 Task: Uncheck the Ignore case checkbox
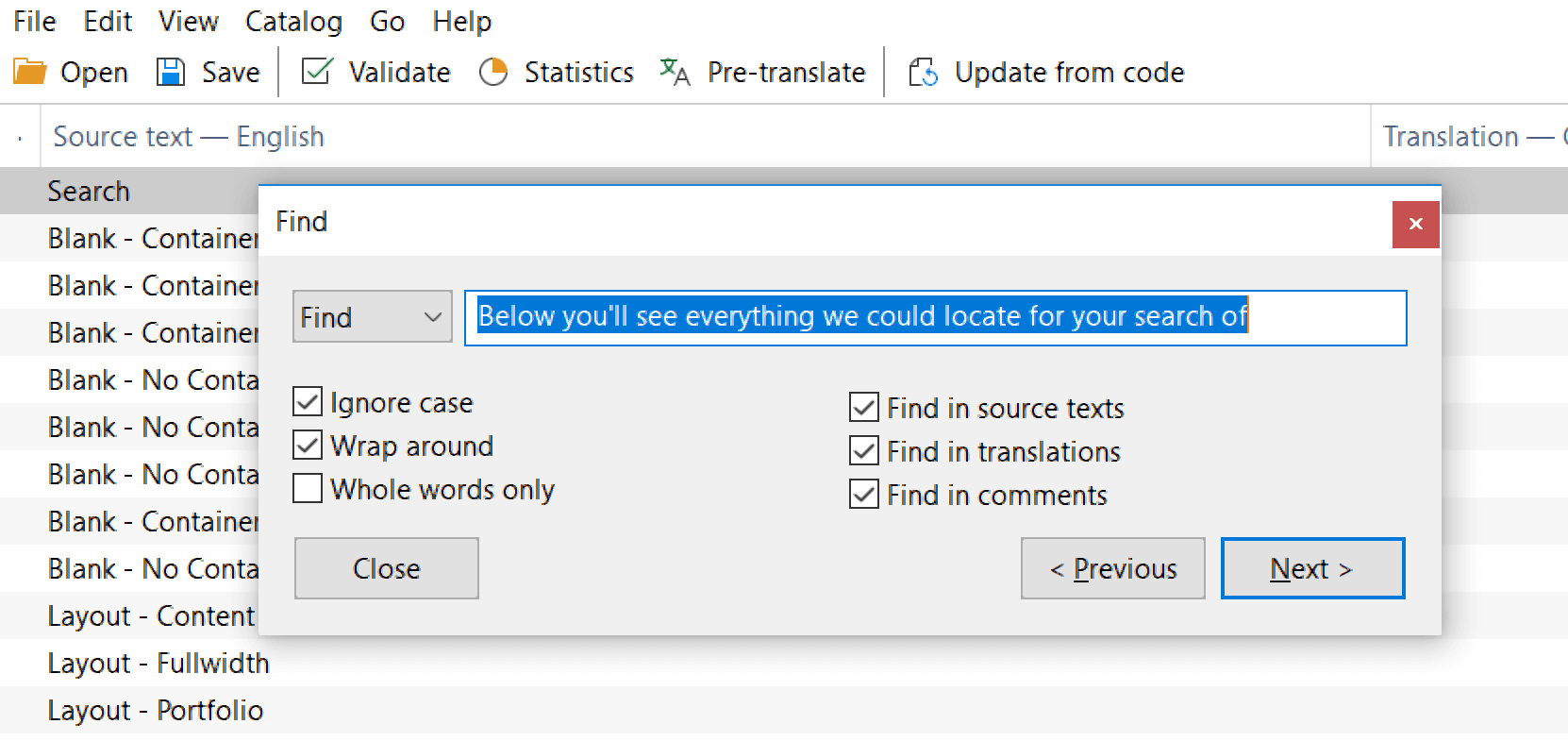tap(308, 402)
